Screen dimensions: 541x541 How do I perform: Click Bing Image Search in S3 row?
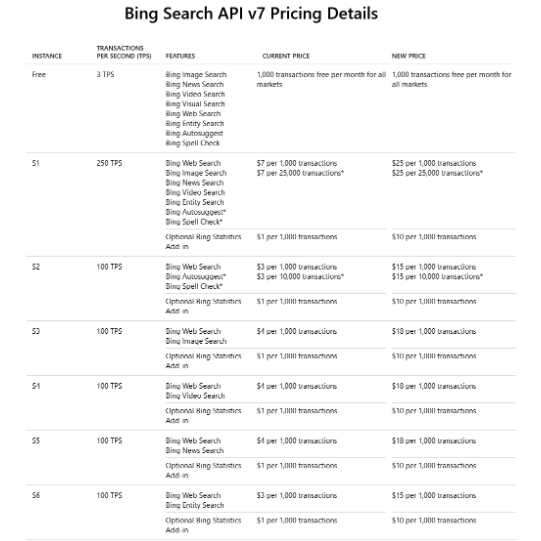[196, 341]
